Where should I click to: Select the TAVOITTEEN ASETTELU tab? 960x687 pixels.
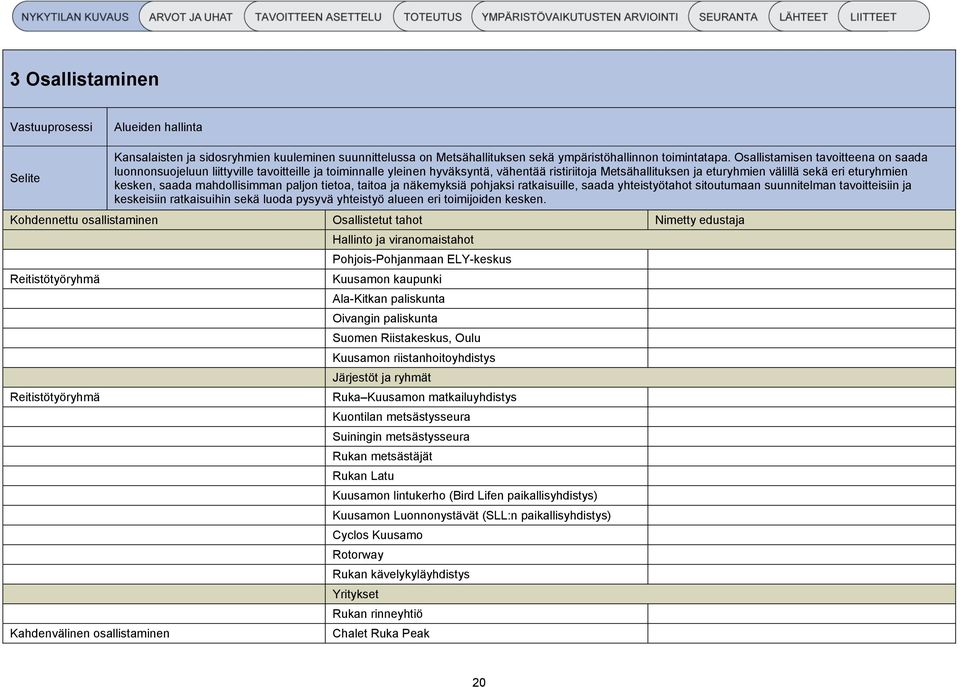tap(318, 17)
